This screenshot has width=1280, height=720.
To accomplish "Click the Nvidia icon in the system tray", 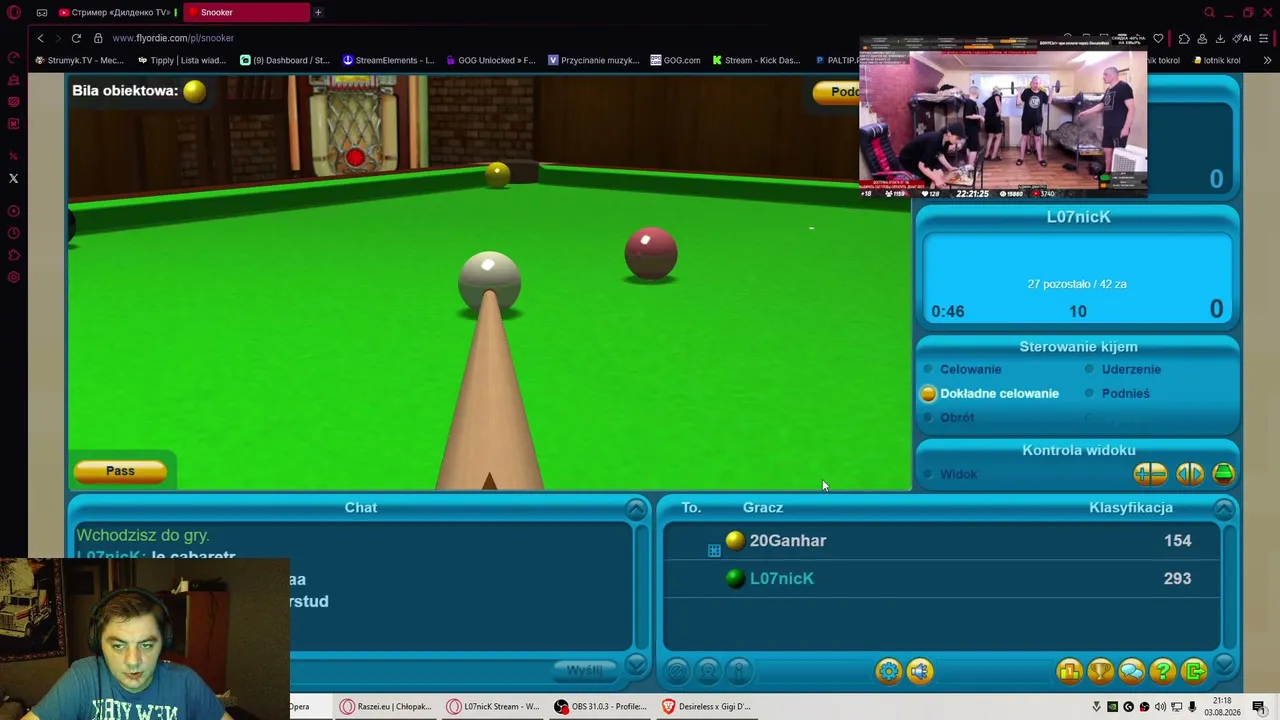I will pos(1112,707).
